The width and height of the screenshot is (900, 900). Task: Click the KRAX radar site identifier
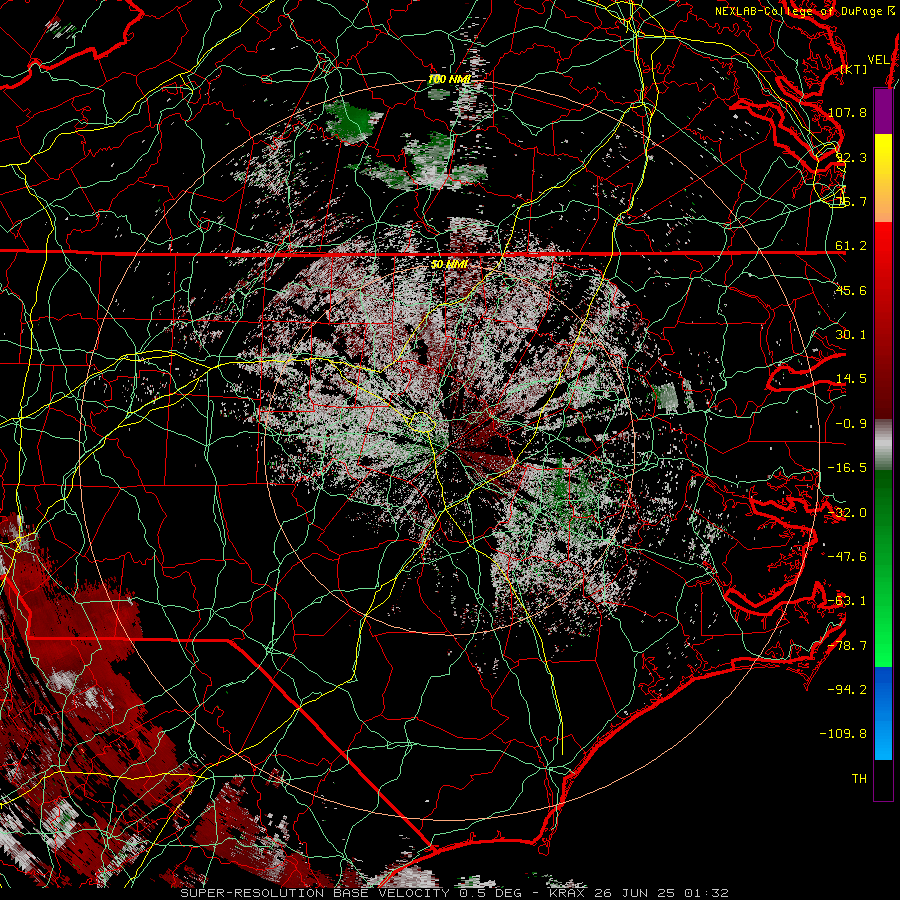[x=568, y=893]
